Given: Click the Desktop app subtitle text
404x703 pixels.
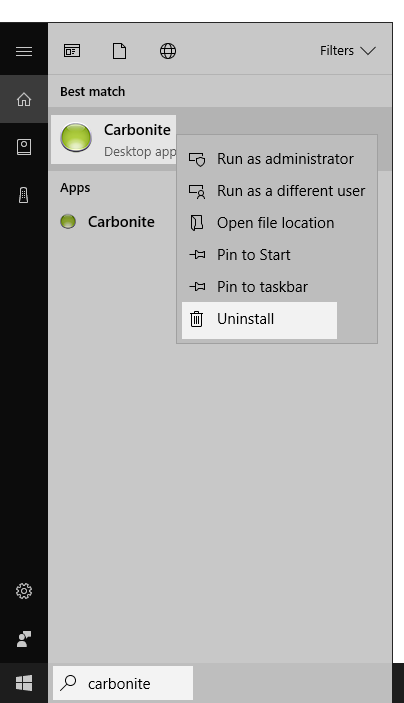Looking at the screenshot, I should [140, 152].
